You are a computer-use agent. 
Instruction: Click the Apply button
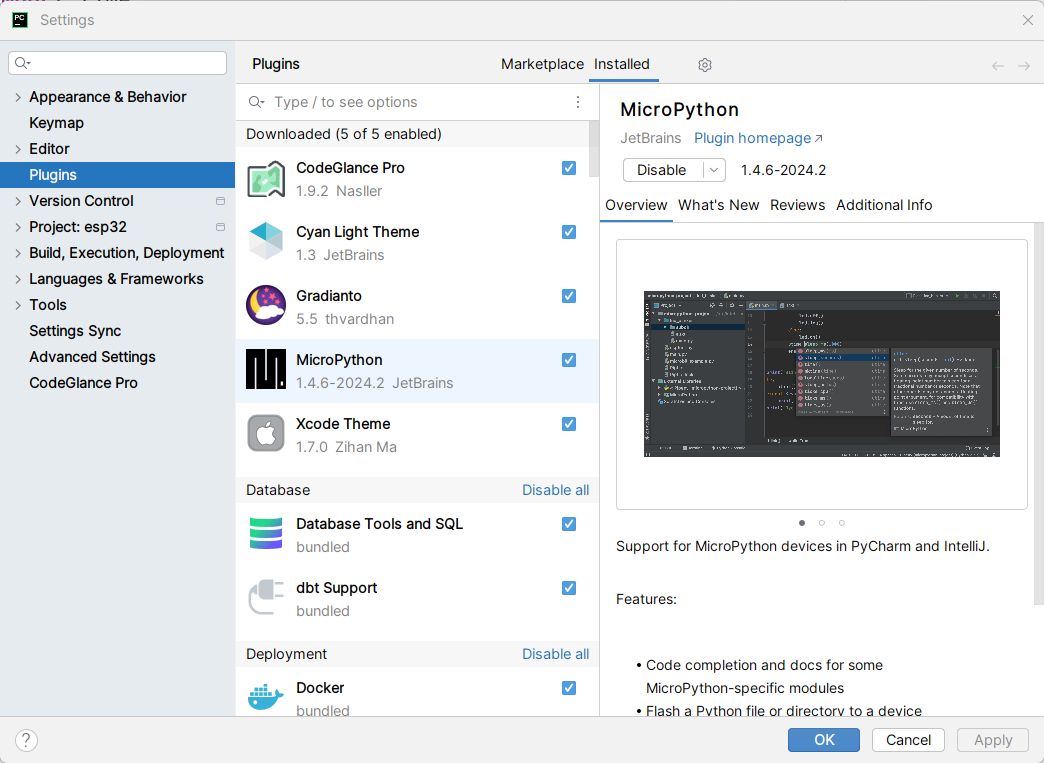pos(993,740)
